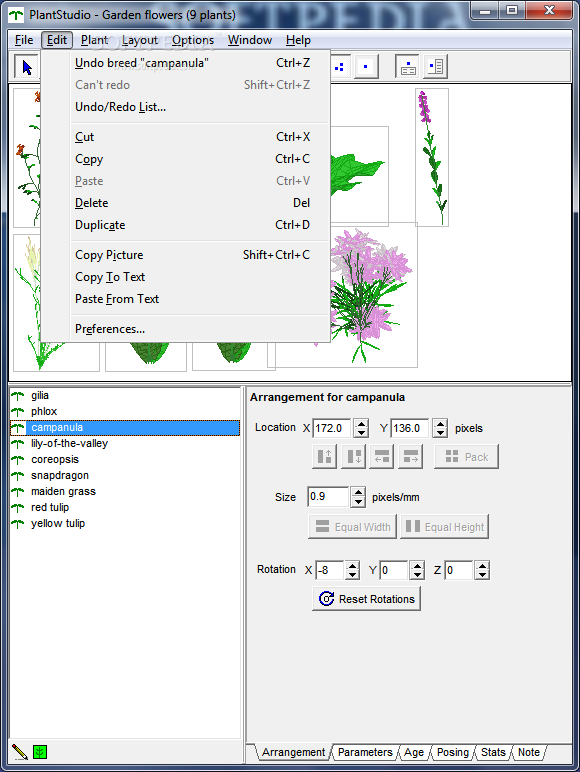This screenshot has width=580, height=772.
Task: Select the campanula row in plant list
Action: (125, 428)
